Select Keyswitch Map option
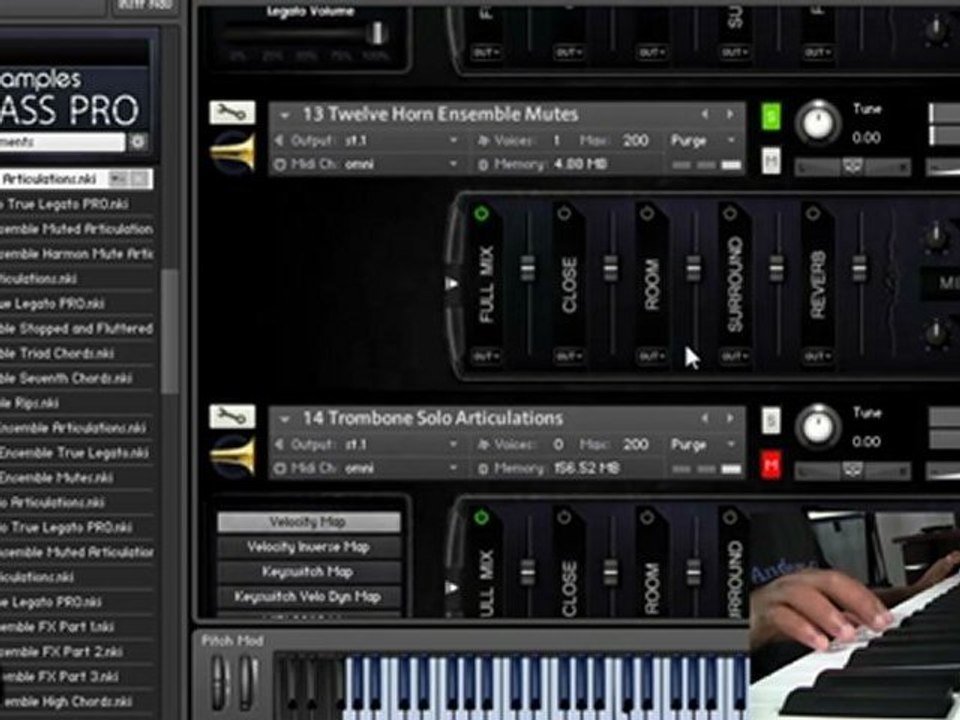 [x=309, y=572]
